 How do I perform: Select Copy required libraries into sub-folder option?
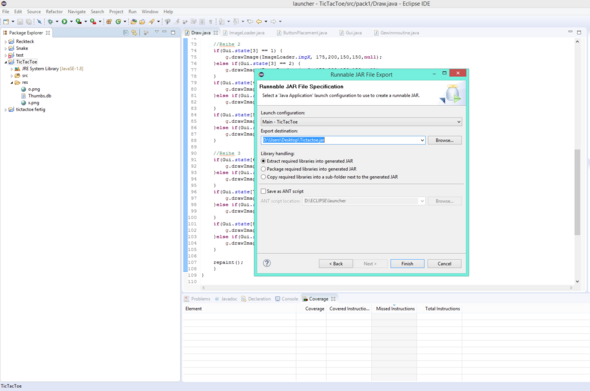pyautogui.click(x=263, y=177)
